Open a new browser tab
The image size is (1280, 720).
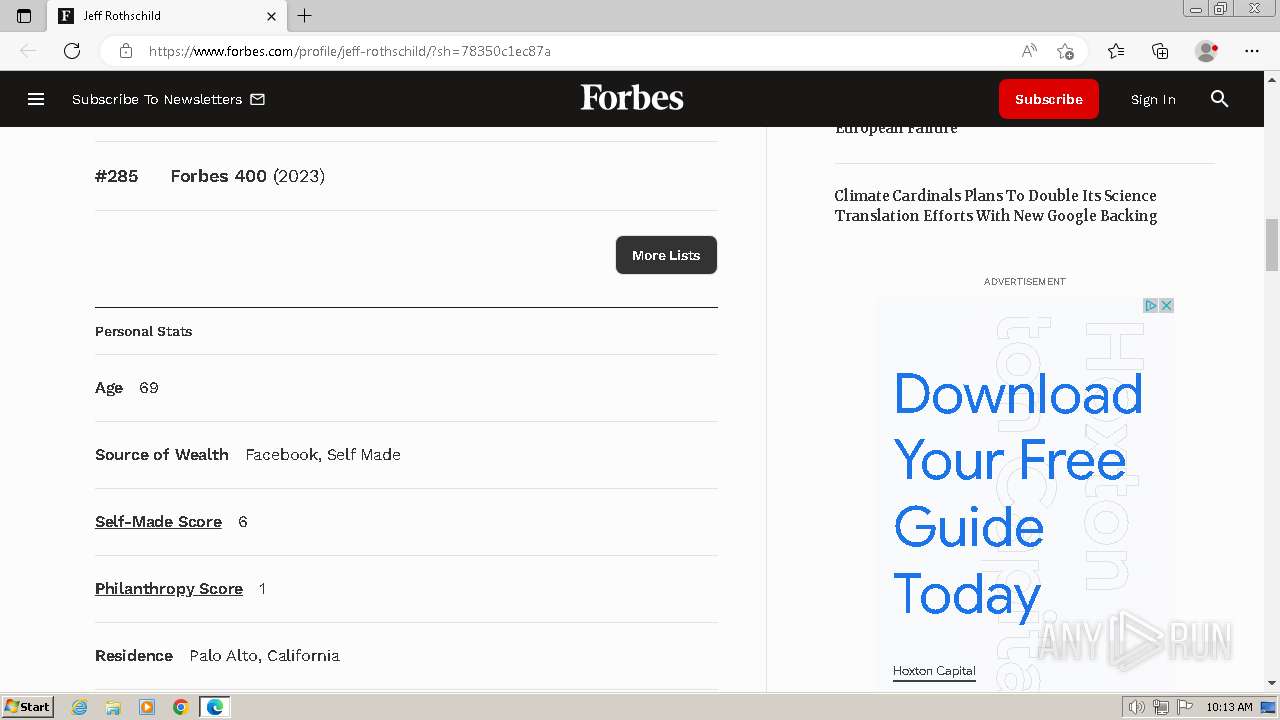[x=305, y=16]
